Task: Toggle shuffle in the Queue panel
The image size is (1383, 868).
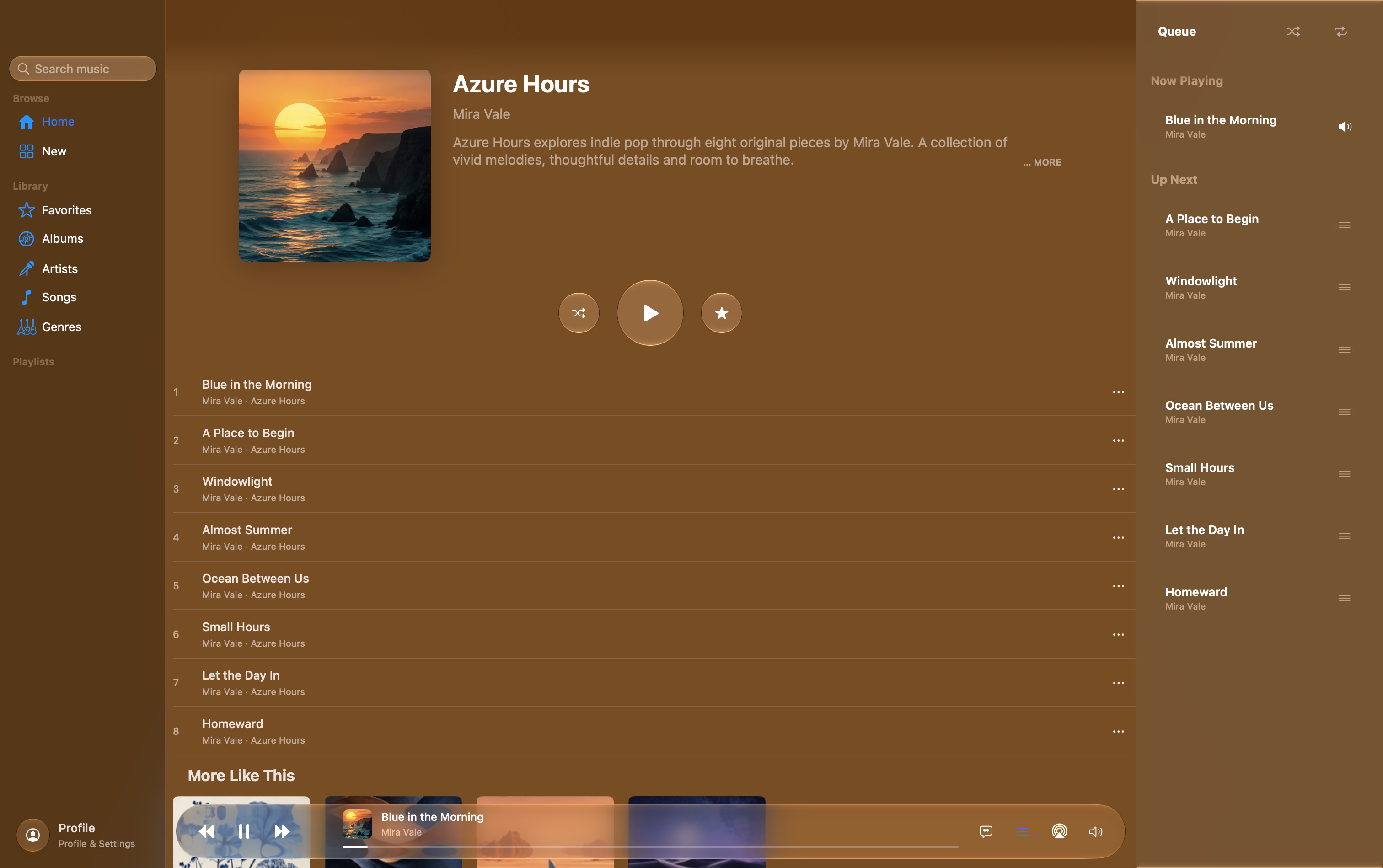Action: (x=1293, y=32)
